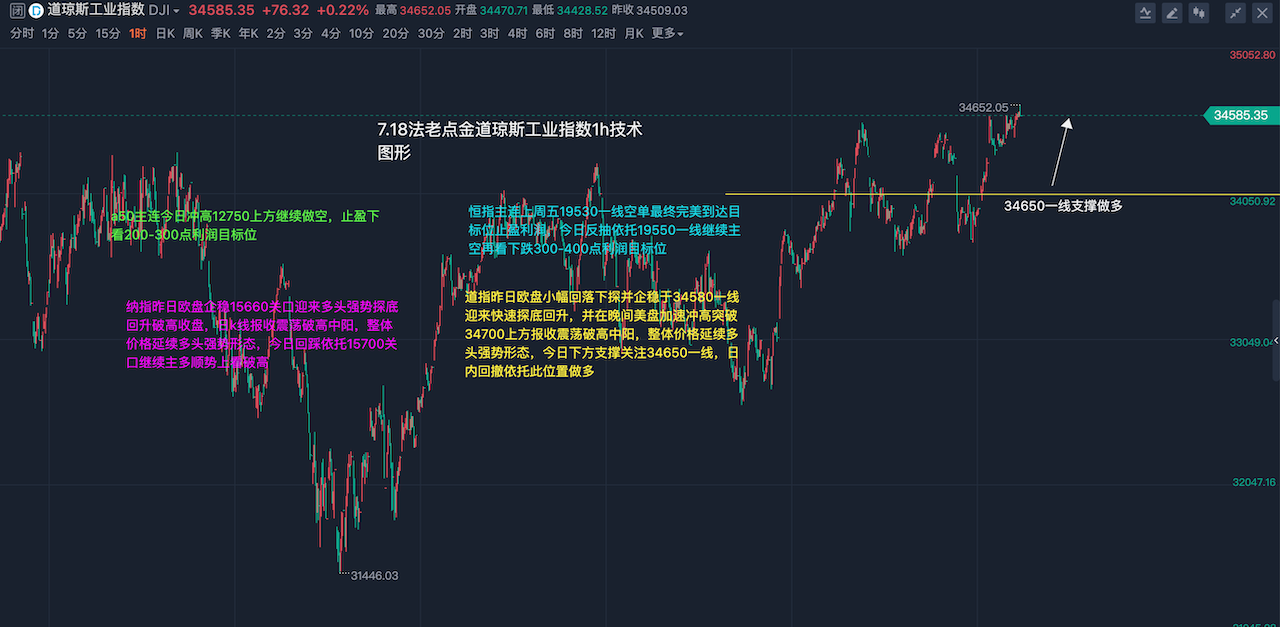The image size is (1280, 627).
Task: Expand the 更多 timeframe dropdown
Action: [x=667, y=33]
